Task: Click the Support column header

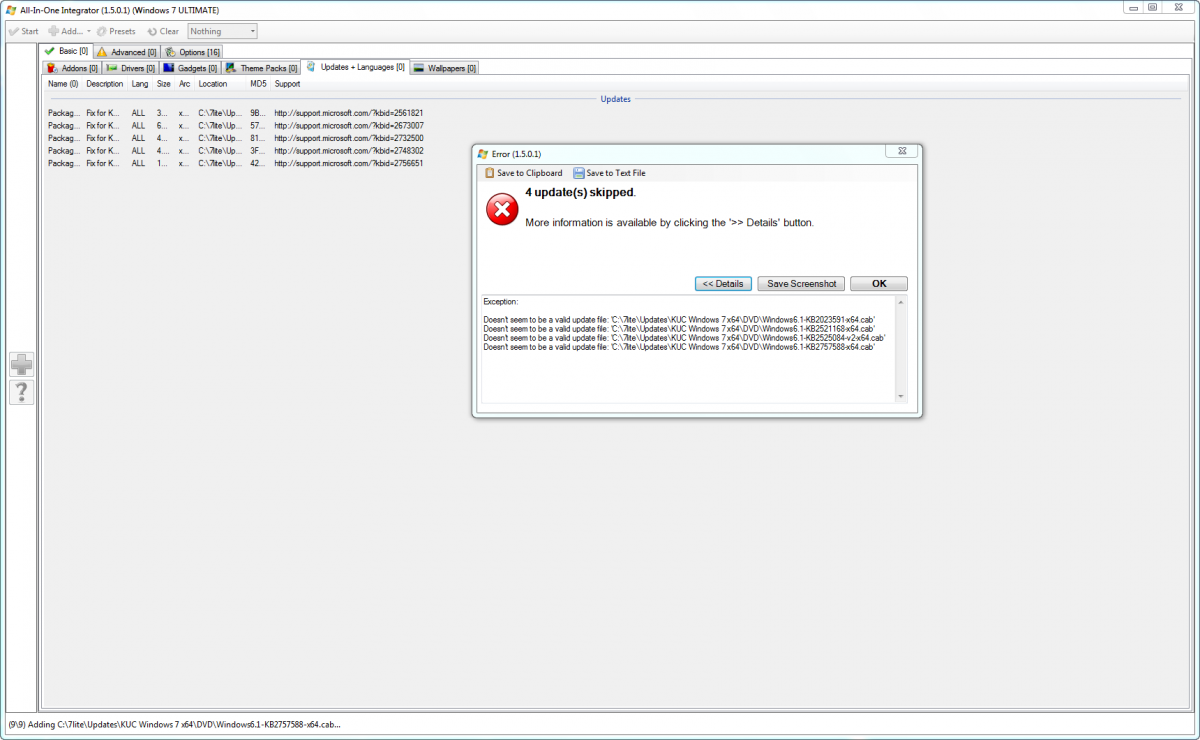Action: [288, 84]
